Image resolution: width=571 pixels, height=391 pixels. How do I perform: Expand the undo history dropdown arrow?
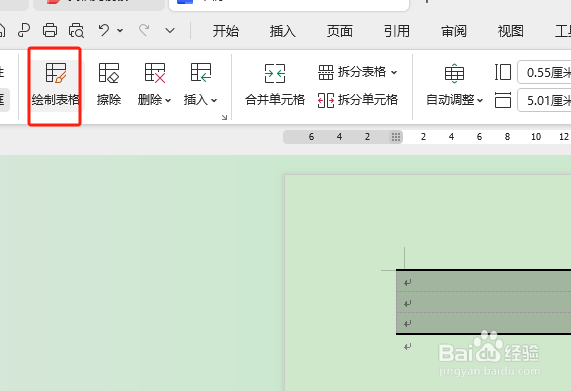(x=120, y=31)
